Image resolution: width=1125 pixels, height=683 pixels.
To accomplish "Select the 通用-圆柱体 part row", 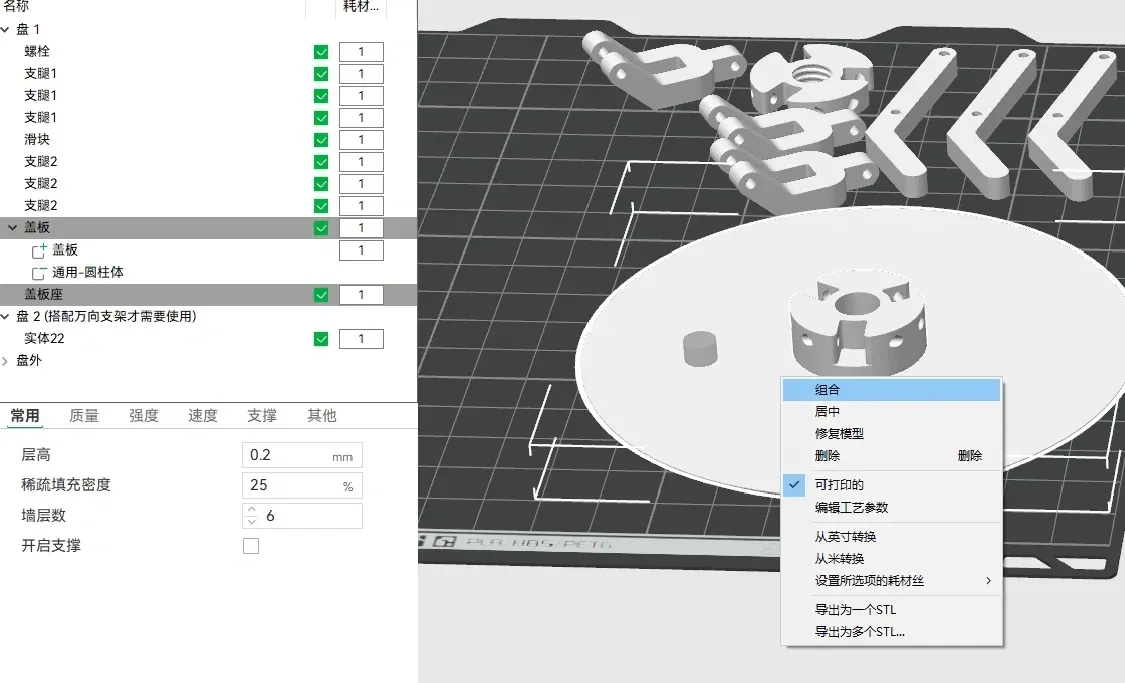I will pyautogui.click(x=208, y=273).
